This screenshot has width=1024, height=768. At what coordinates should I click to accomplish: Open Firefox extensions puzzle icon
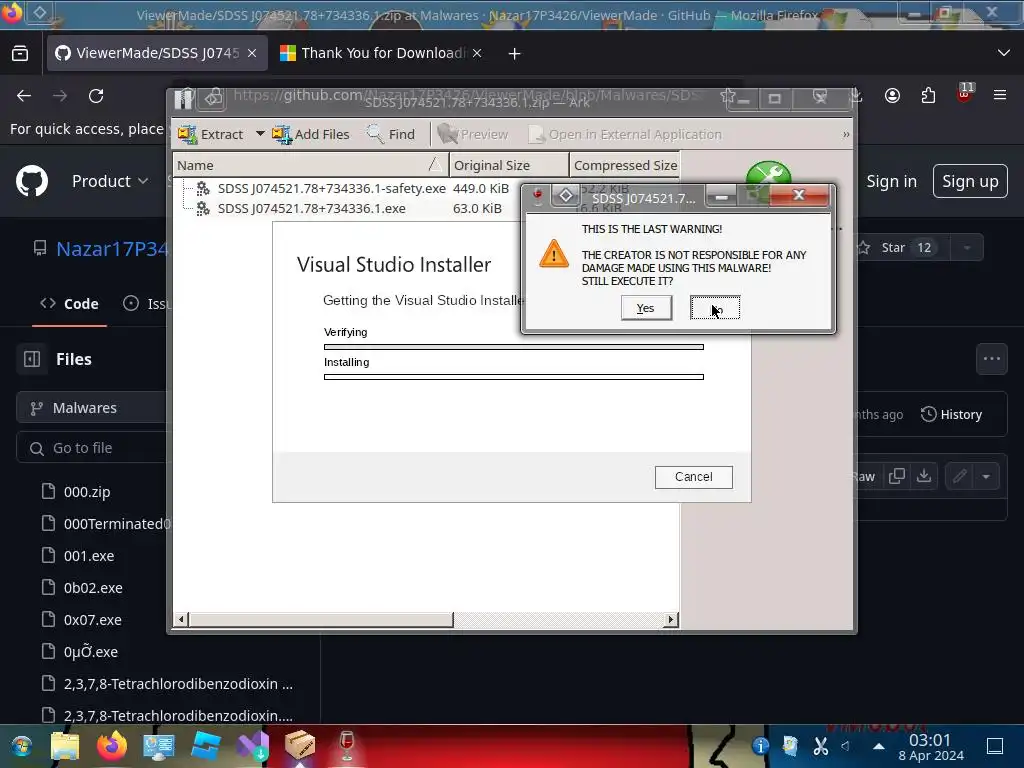coord(928,96)
